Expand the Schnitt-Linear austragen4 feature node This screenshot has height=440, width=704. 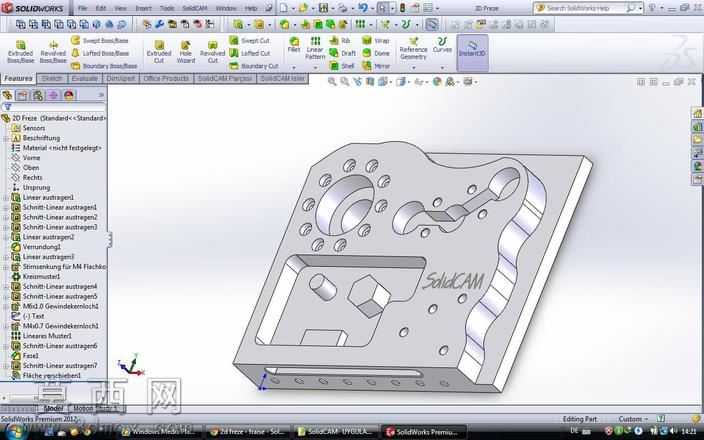[6, 286]
